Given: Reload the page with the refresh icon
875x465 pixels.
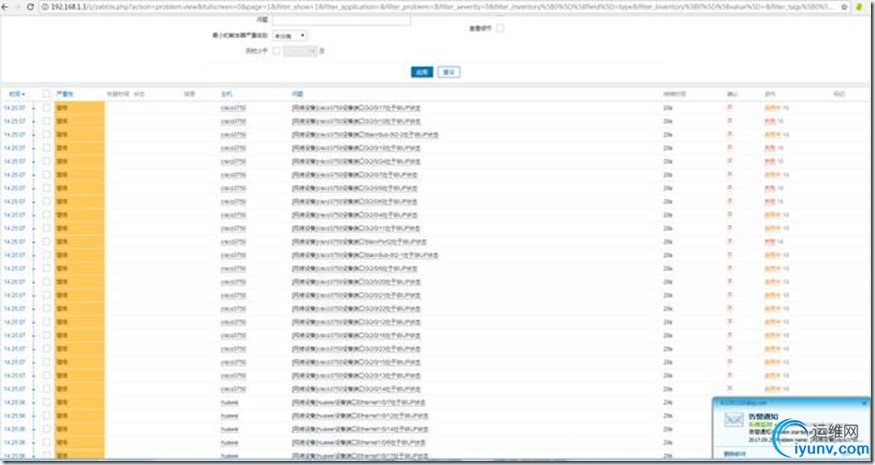Looking at the screenshot, I should 30,7.
